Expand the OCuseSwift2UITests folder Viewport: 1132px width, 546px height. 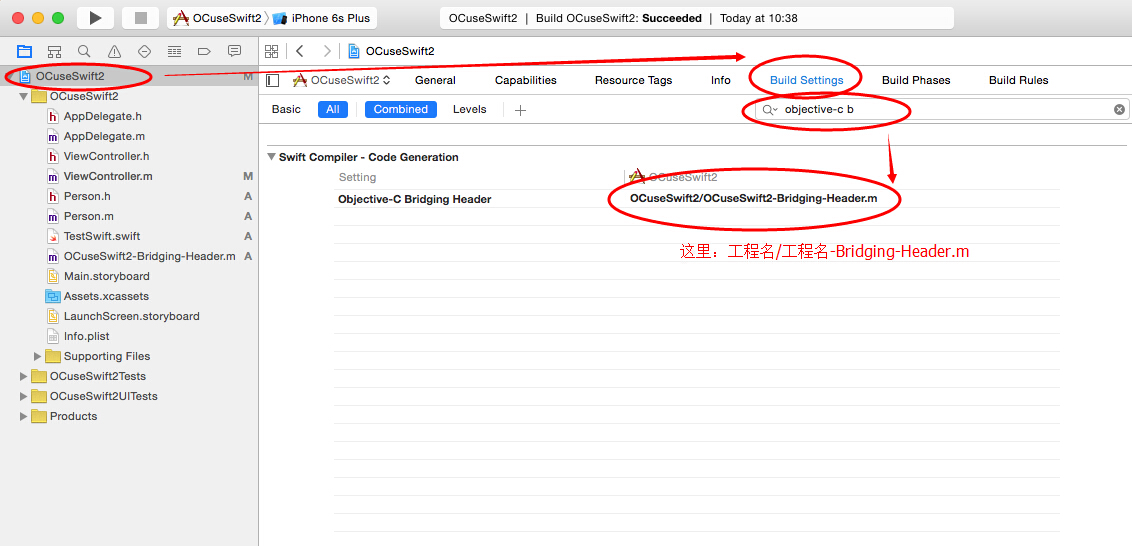click(x=23, y=396)
